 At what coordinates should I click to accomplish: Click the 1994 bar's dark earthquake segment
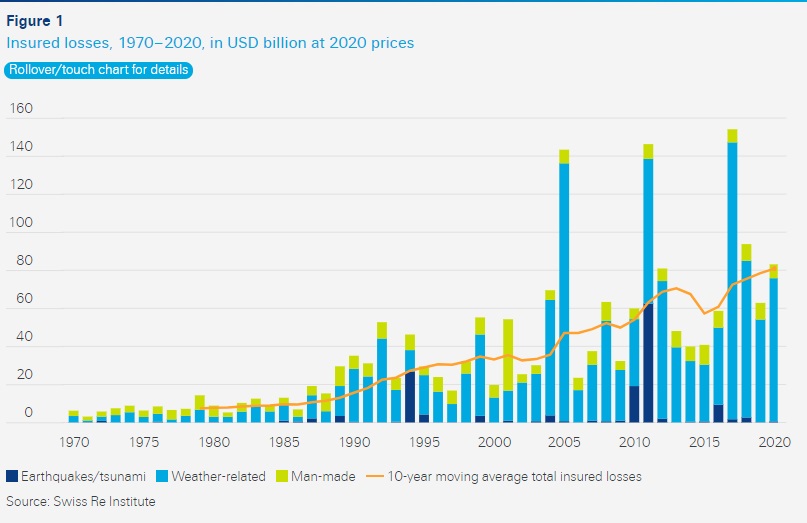(410, 396)
